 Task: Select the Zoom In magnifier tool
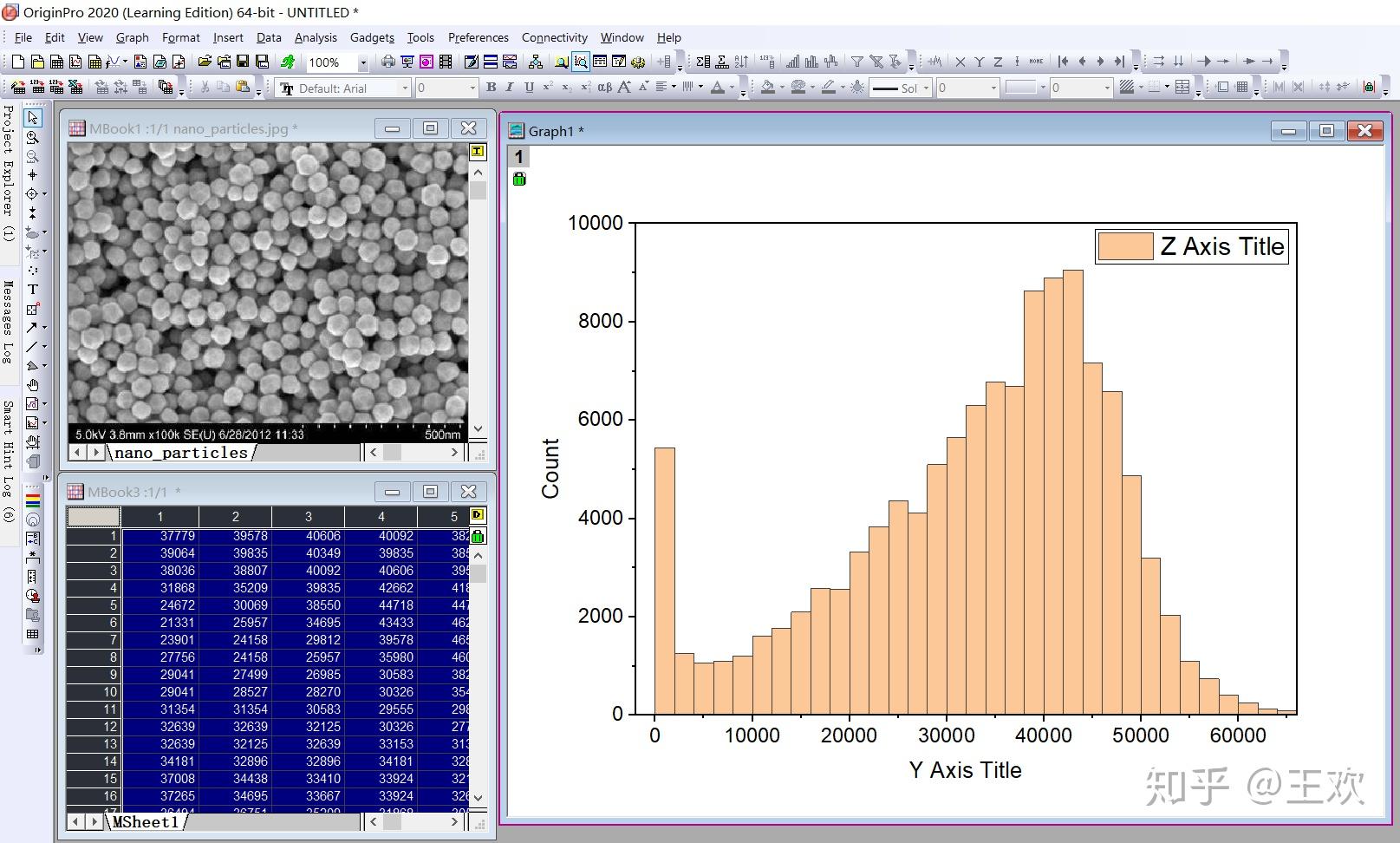coord(33,137)
